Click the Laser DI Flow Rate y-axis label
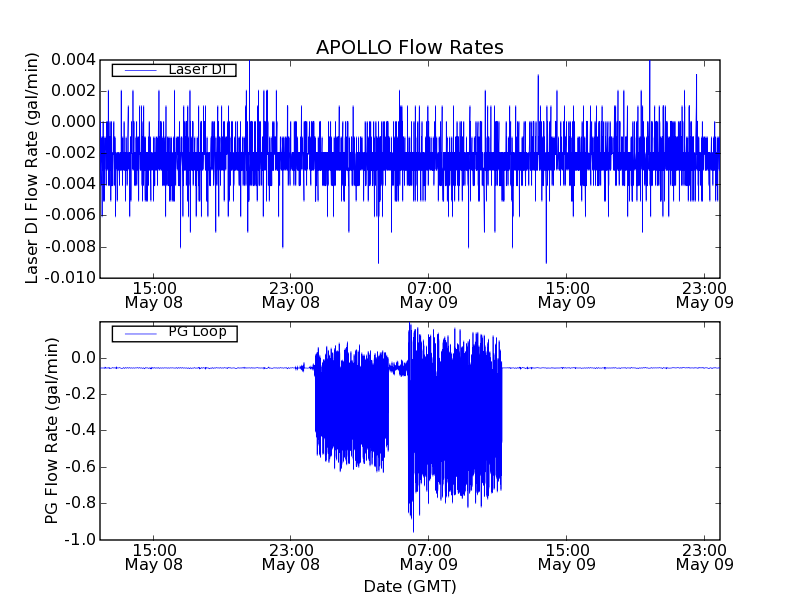800x600 pixels. (33, 170)
